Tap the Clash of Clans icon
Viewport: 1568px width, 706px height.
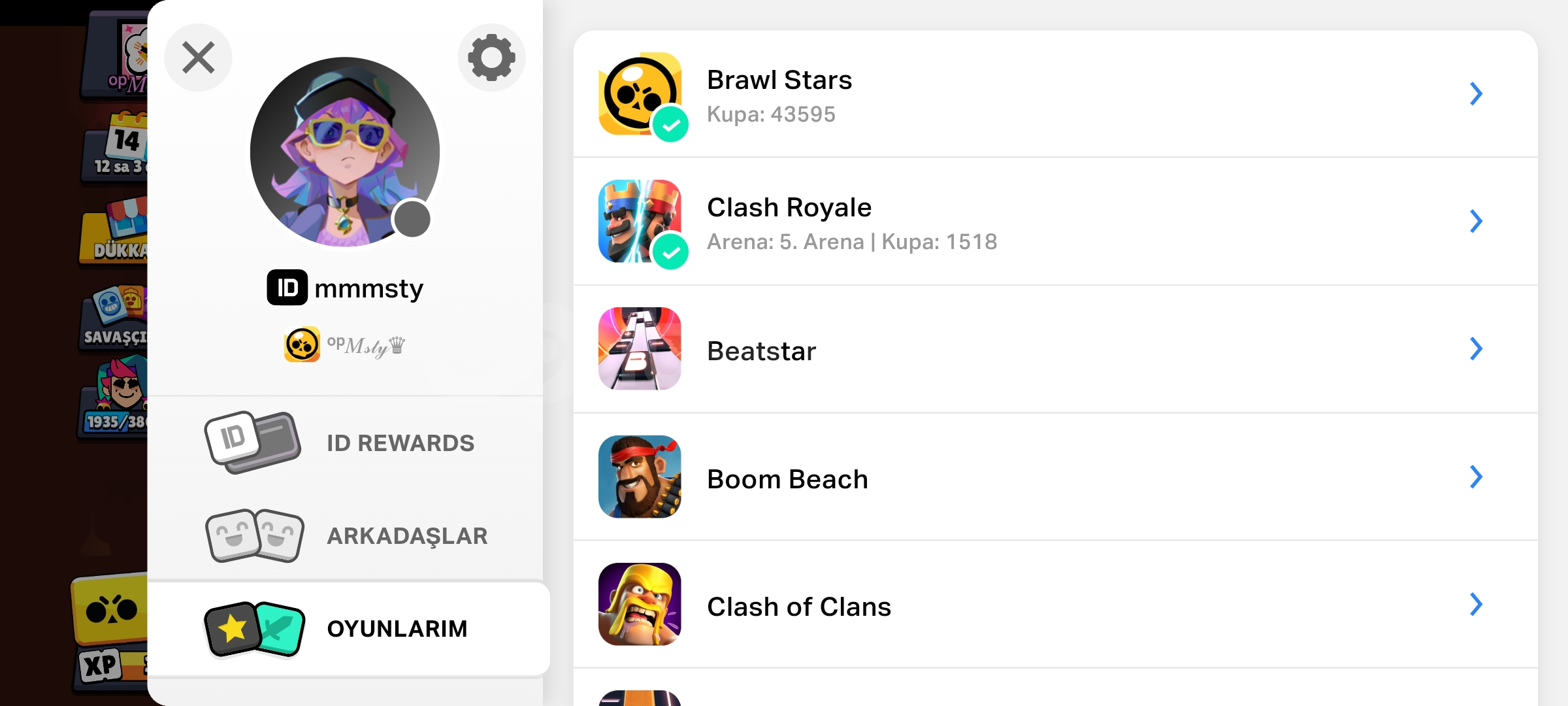click(x=640, y=605)
